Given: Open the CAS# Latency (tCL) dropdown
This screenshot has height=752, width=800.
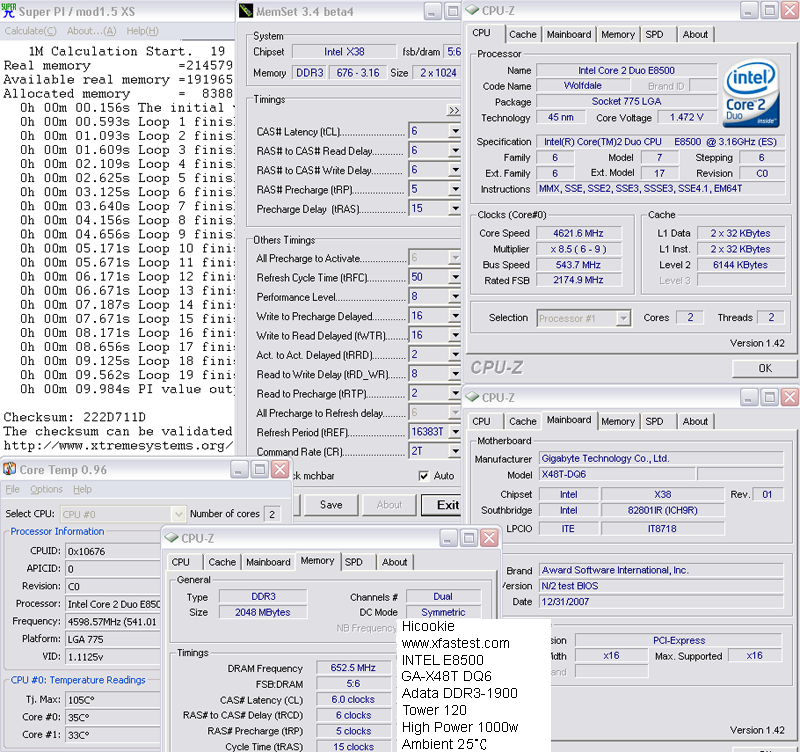Looking at the screenshot, I should (x=455, y=131).
